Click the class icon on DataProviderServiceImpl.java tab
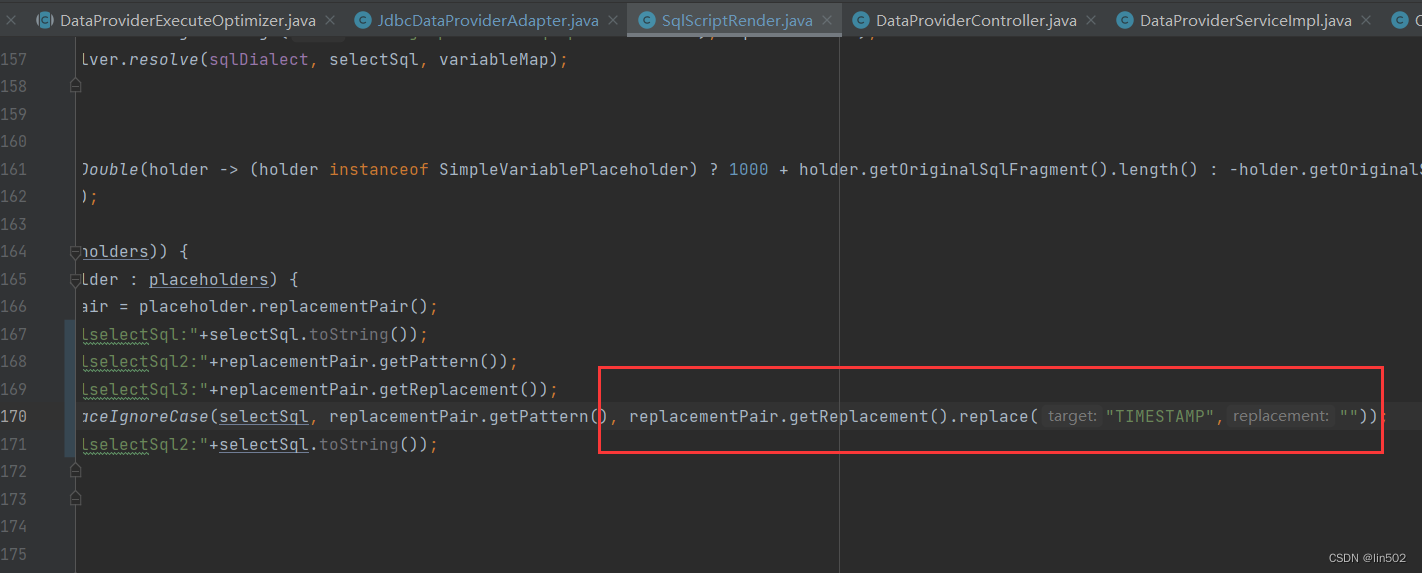1422x573 pixels. [1124, 20]
